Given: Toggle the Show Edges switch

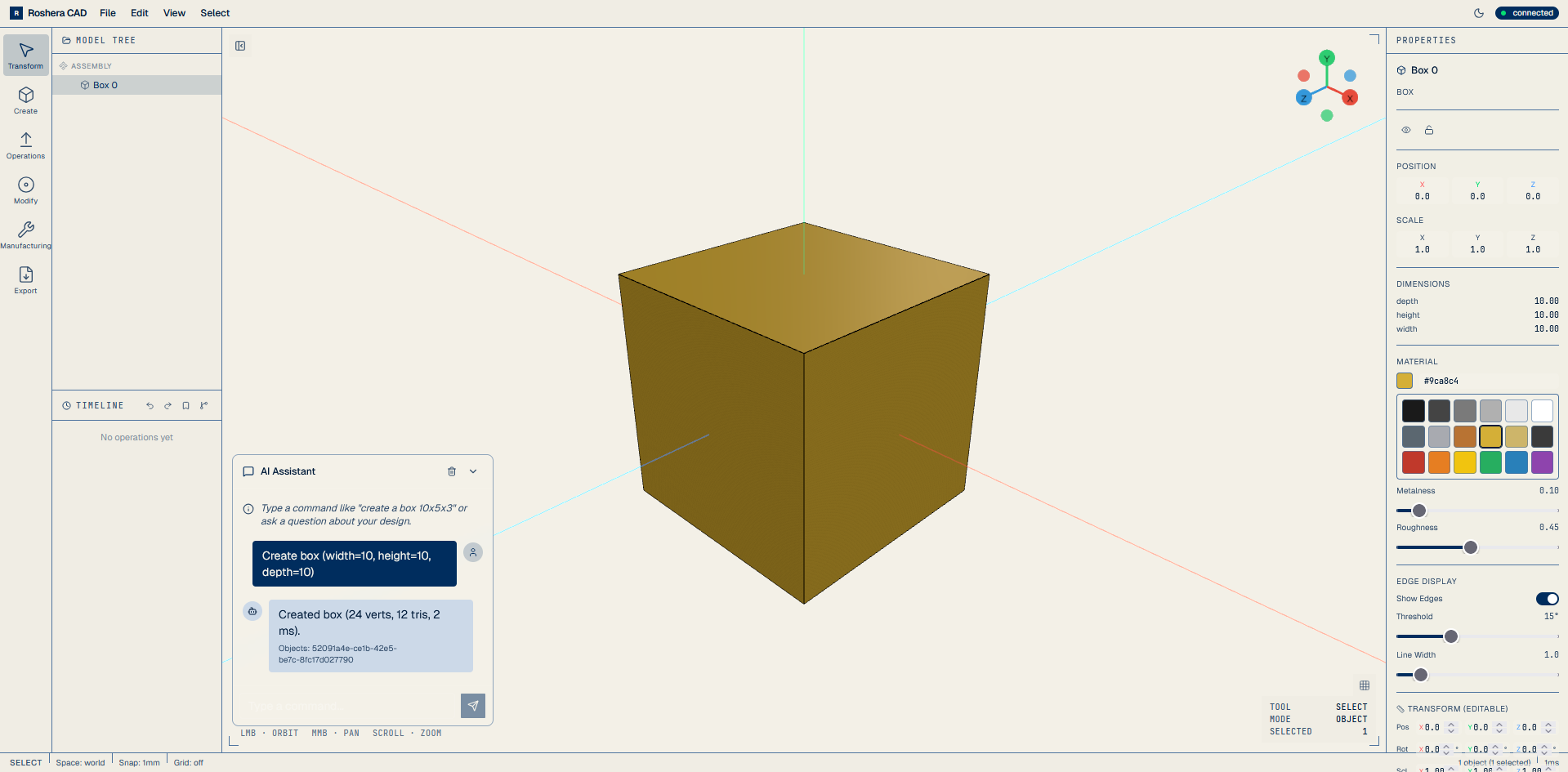Looking at the screenshot, I should (x=1547, y=599).
